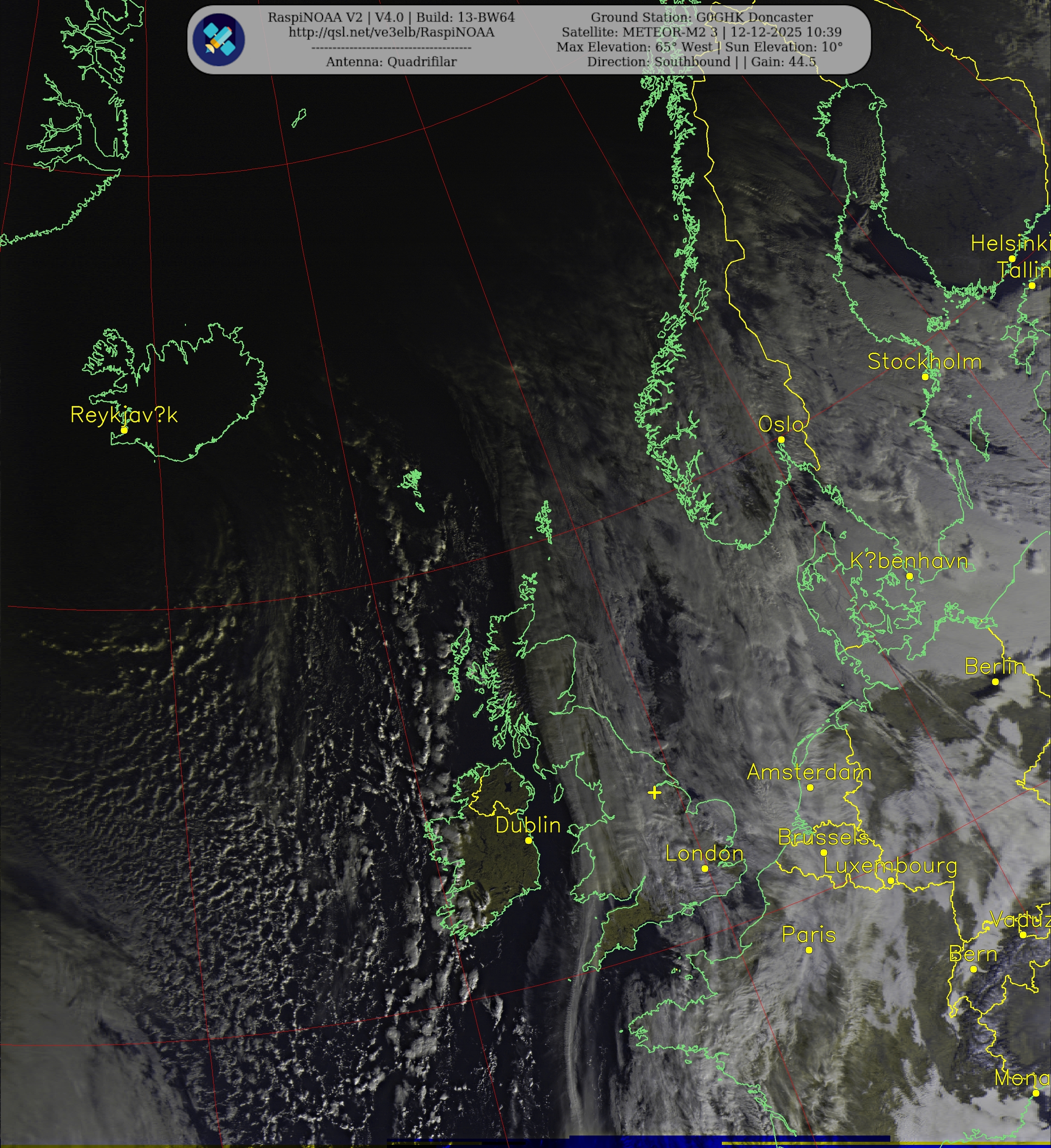
Task: Click the Antenna: Quadrifilar text
Action: 392,62
